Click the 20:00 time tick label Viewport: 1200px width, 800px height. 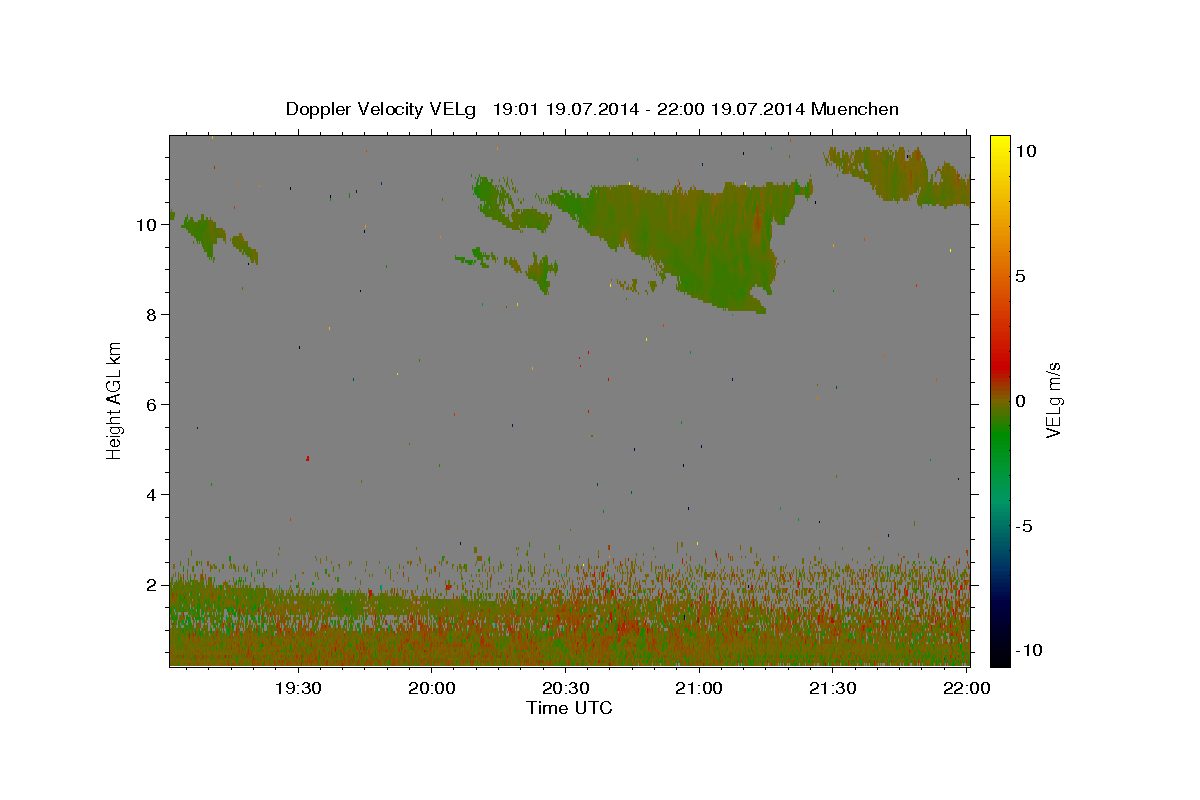coord(432,688)
